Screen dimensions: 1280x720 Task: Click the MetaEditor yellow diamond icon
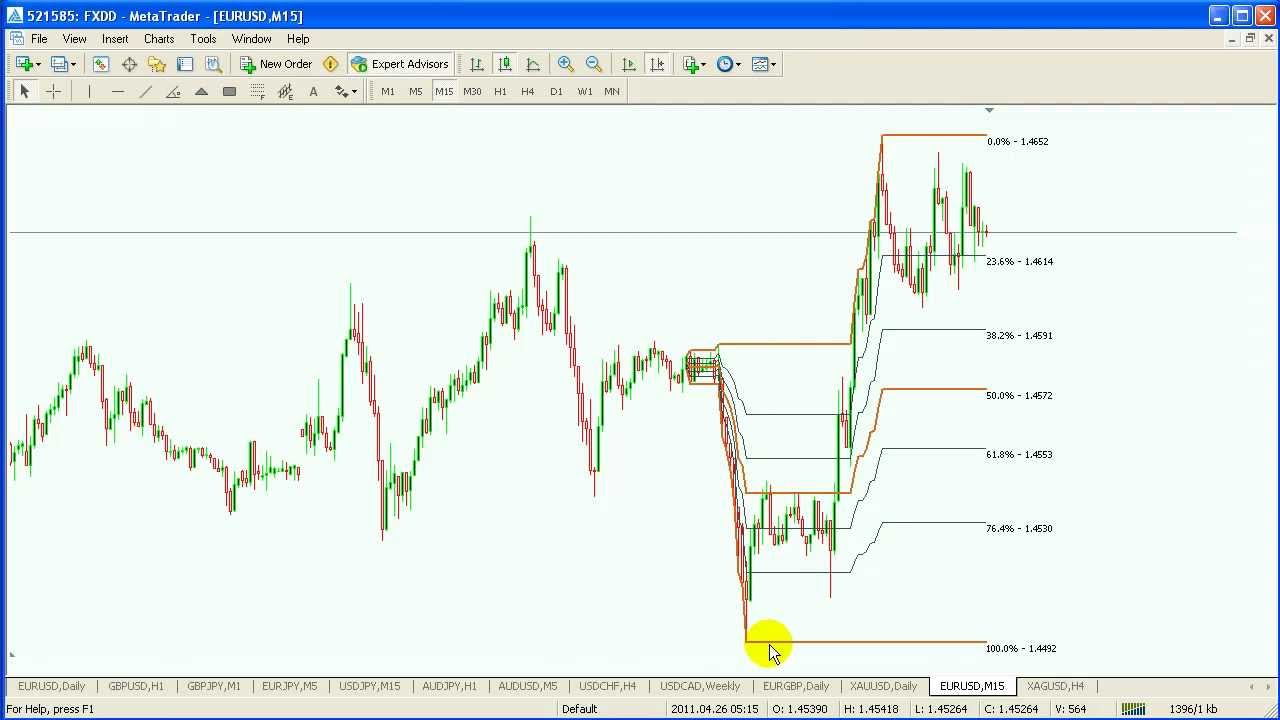click(x=331, y=64)
